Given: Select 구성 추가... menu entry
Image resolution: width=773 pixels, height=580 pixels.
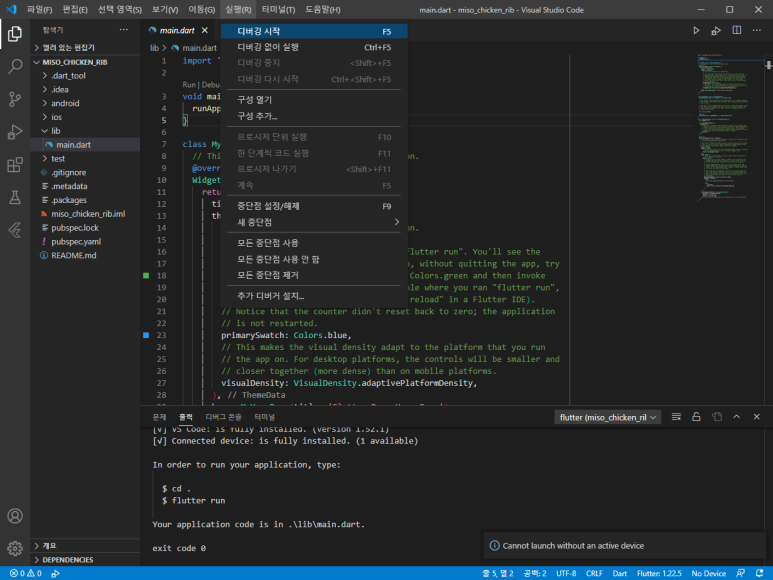Looking at the screenshot, I should (x=314, y=116).
